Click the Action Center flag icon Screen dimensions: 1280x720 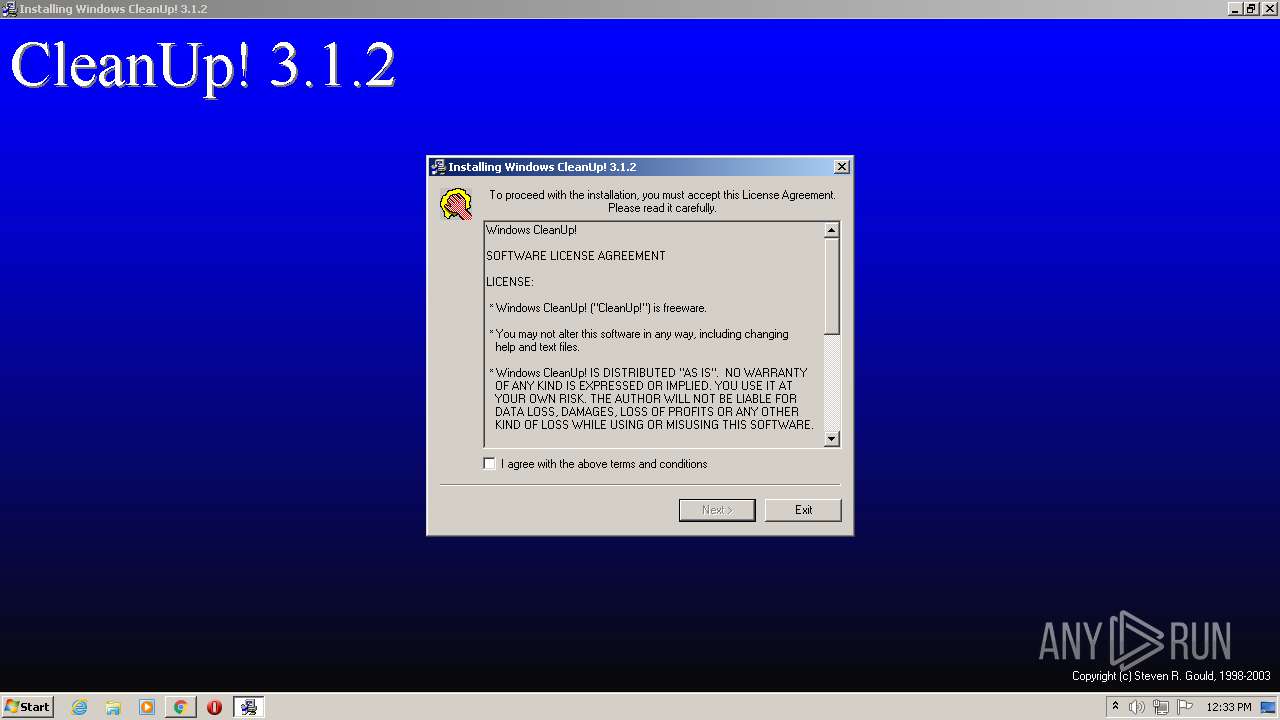(x=1185, y=707)
